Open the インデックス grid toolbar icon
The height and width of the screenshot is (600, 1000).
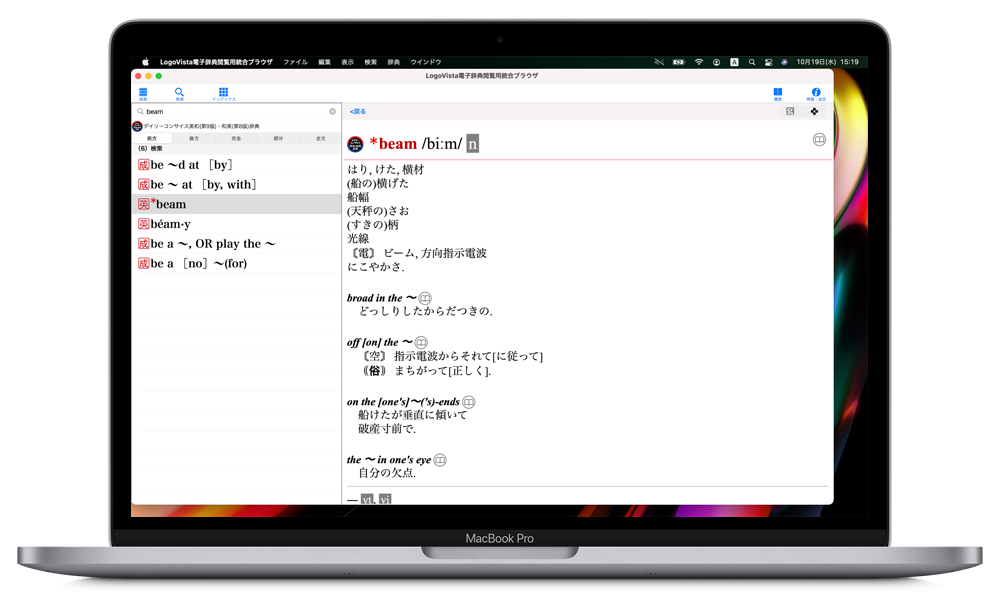223,94
